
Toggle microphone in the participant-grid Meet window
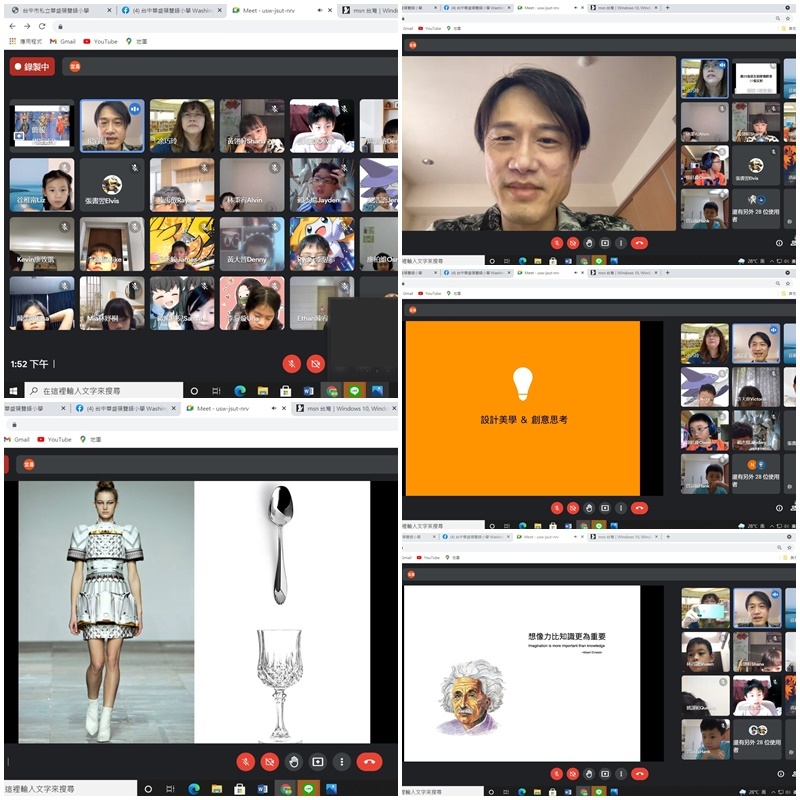point(292,363)
